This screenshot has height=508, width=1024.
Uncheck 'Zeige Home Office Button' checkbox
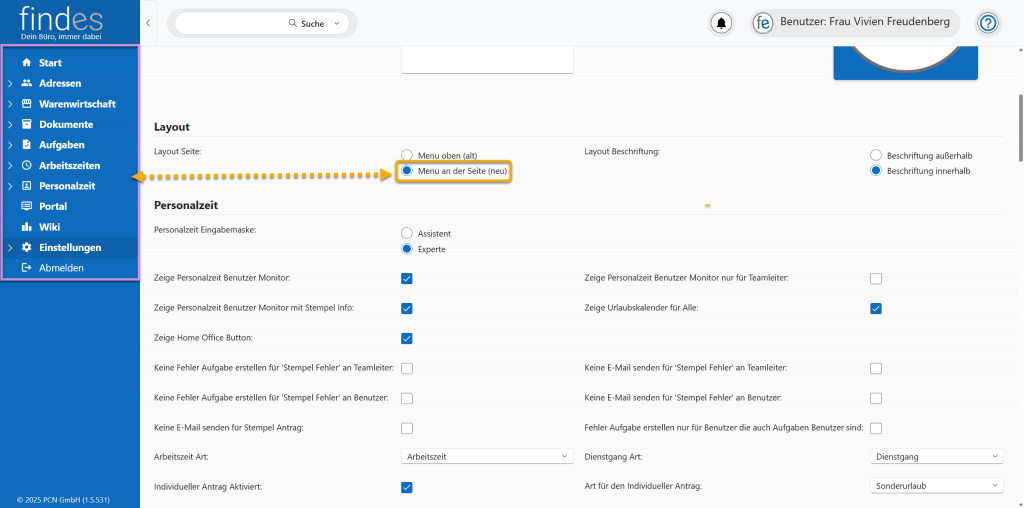click(407, 338)
